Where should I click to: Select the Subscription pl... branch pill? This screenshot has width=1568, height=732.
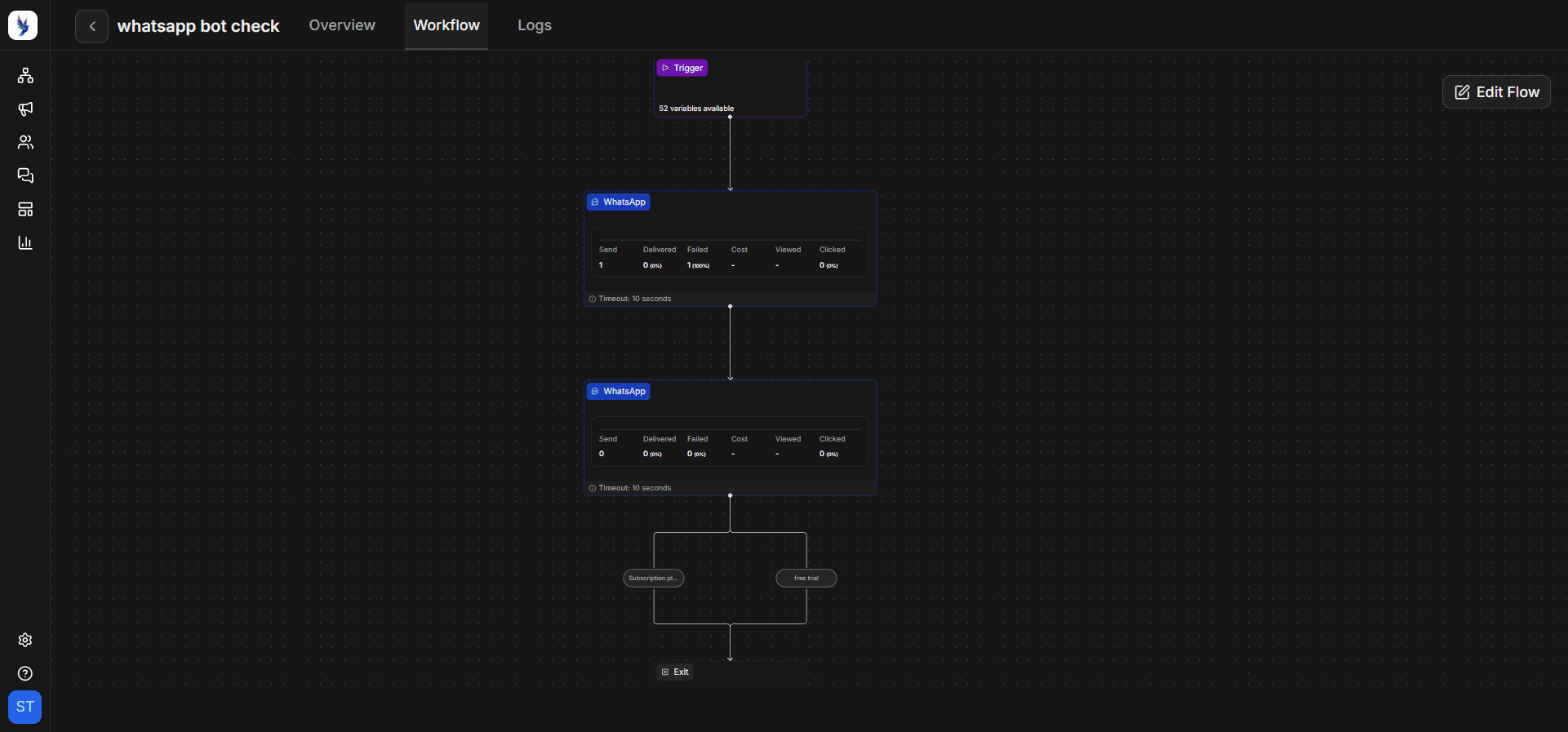[654, 578]
